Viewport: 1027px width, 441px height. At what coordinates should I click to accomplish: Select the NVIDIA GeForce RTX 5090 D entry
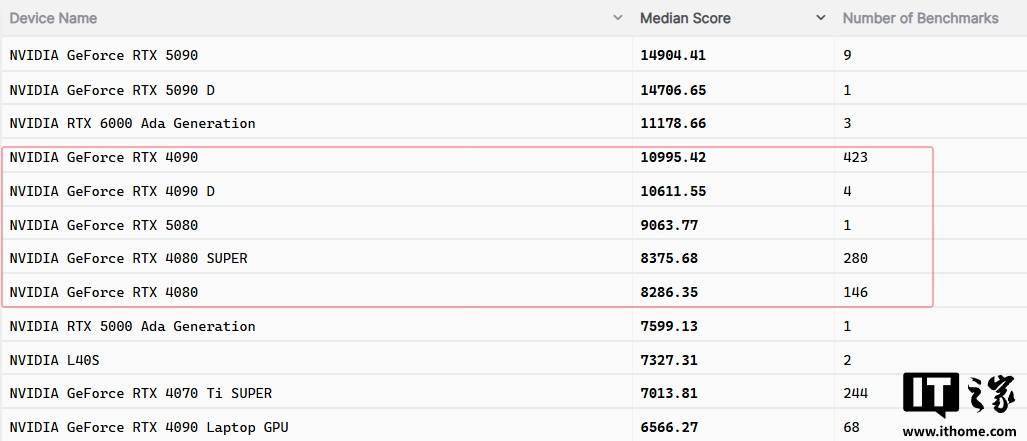coord(112,90)
